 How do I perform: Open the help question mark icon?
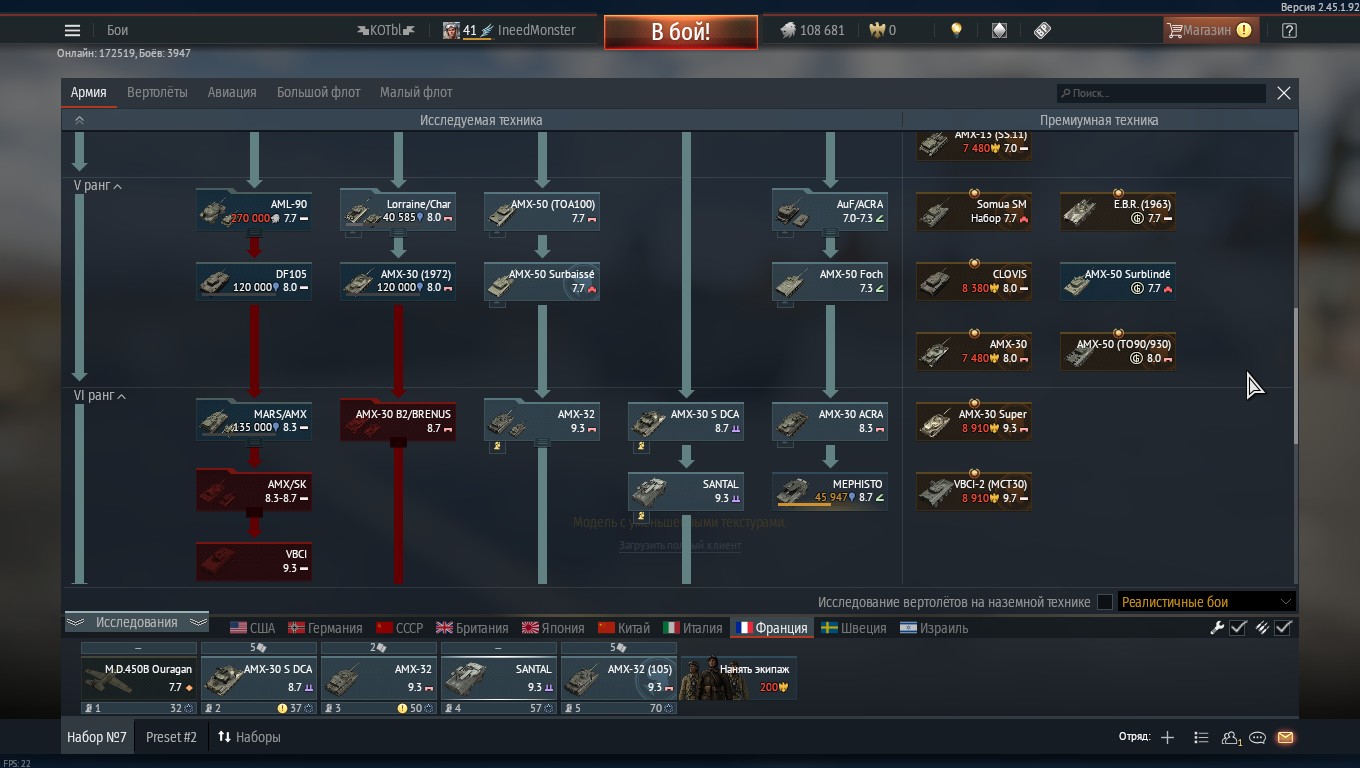pos(1289,30)
